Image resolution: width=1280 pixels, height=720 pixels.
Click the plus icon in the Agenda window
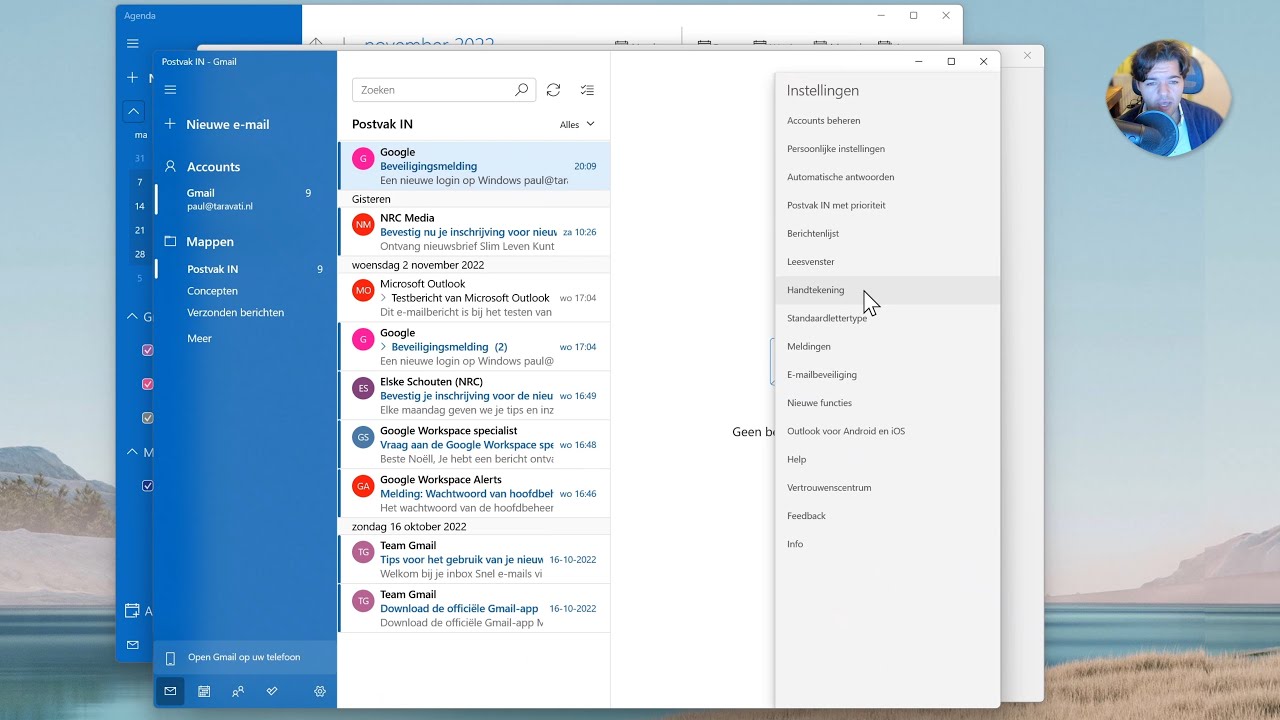tap(132, 77)
